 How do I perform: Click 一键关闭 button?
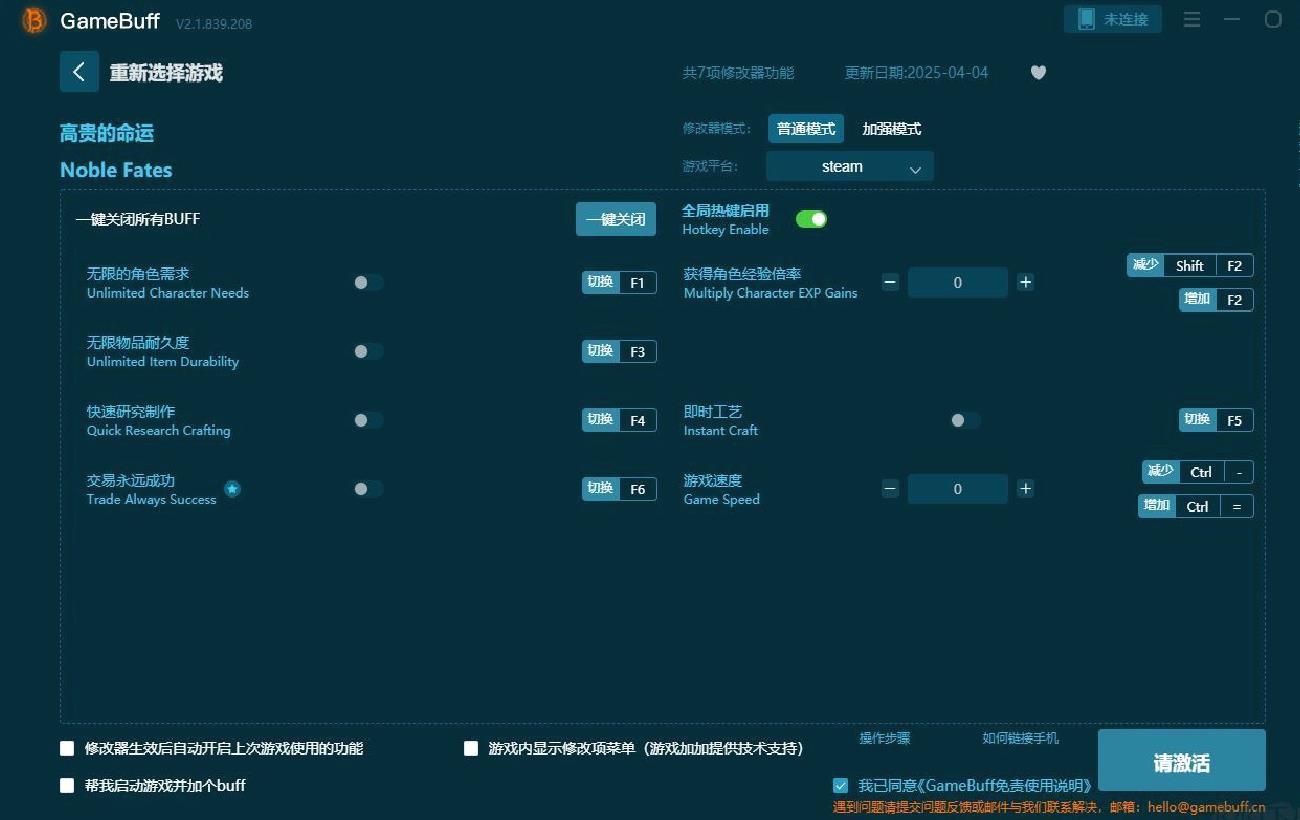(x=616, y=219)
